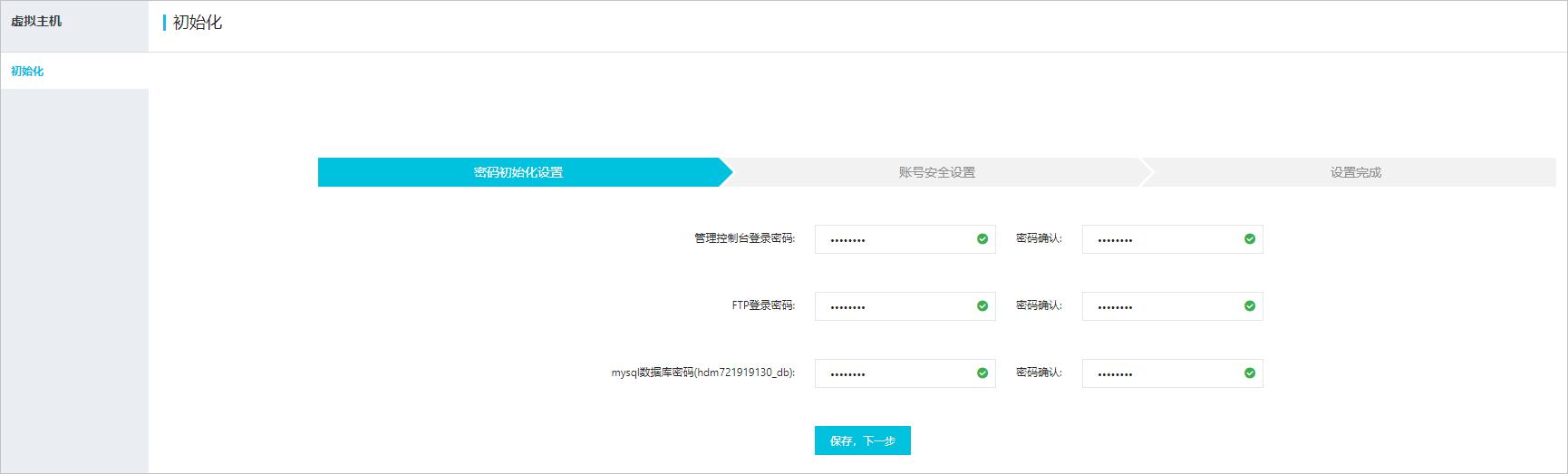Focus the confirm field beside FTP登录密码
Screen dimensions: 1568x474
1160,306
